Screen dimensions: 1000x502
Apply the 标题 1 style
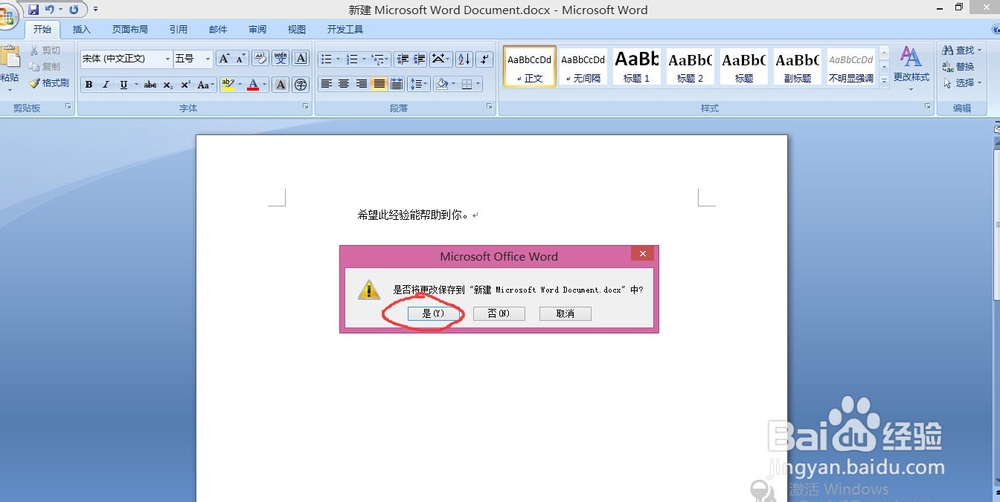tap(636, 66)
